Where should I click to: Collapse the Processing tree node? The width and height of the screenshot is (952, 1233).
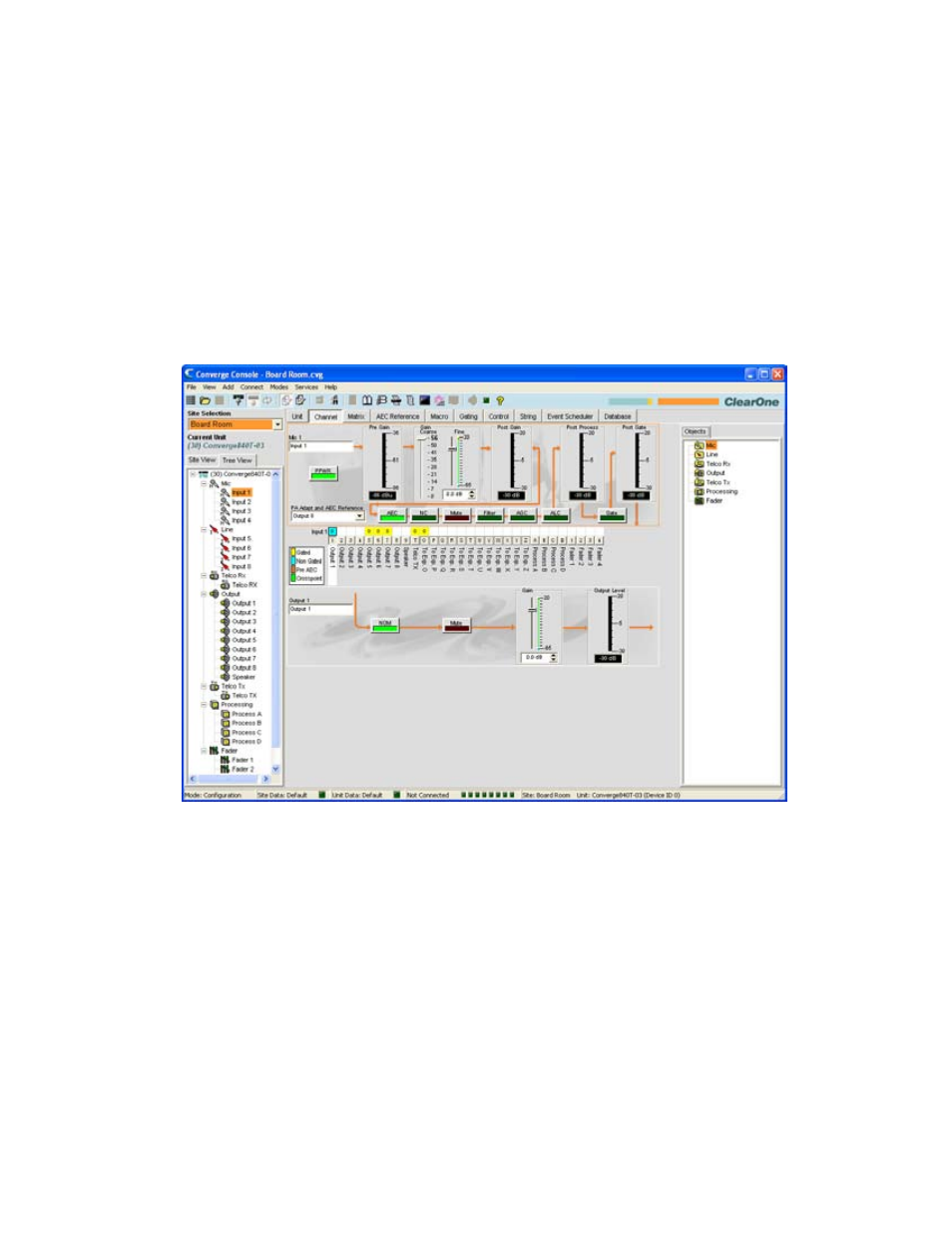click(x=204, y=705)
